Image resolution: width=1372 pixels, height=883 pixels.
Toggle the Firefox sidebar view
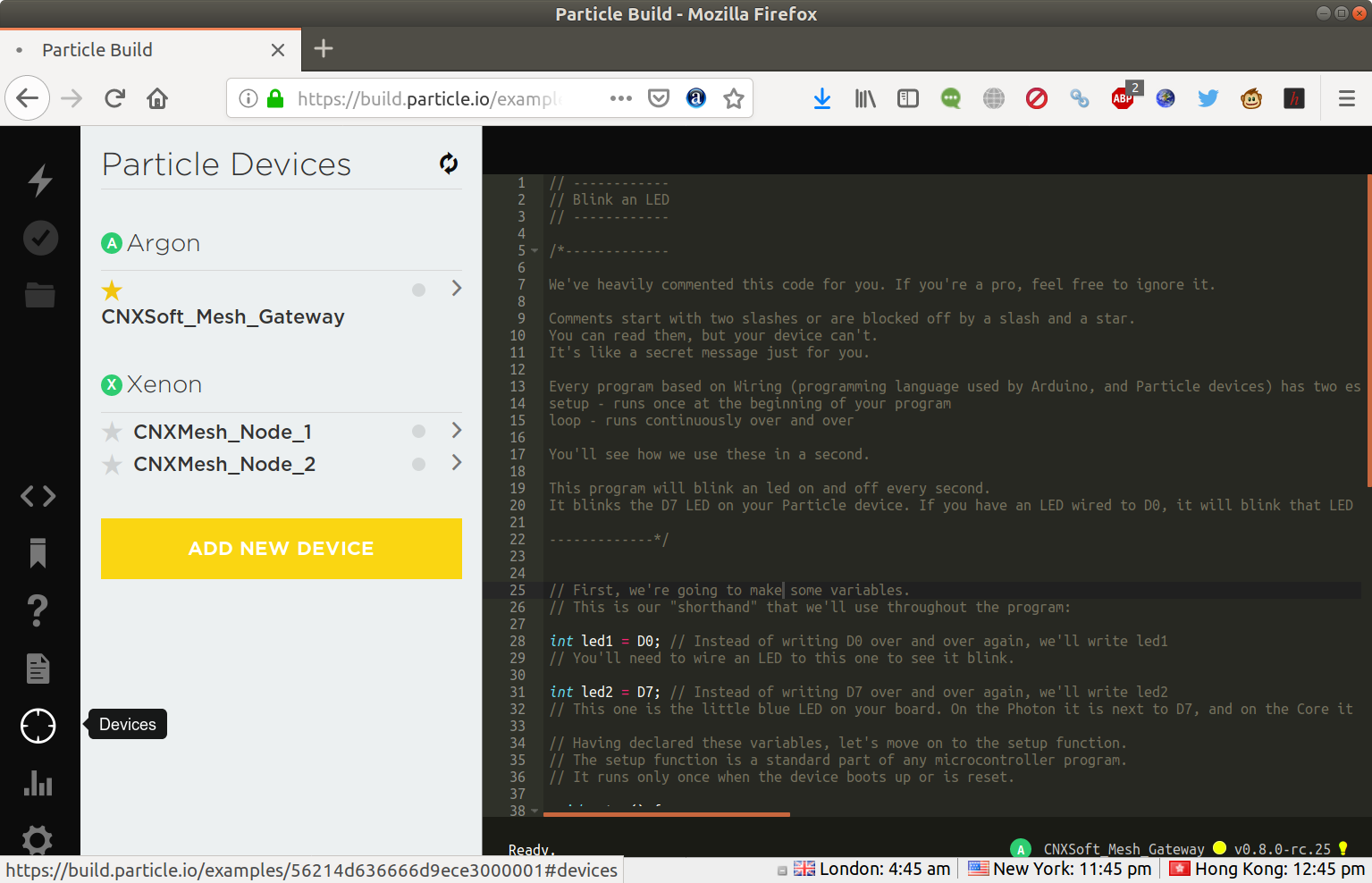click(908, 98)
